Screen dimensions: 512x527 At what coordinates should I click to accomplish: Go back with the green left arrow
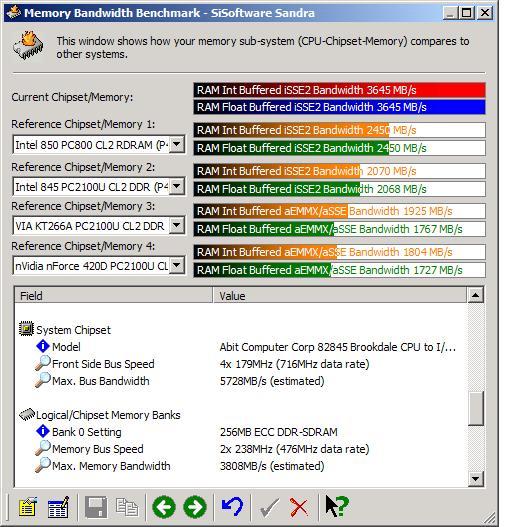point(164,506)
